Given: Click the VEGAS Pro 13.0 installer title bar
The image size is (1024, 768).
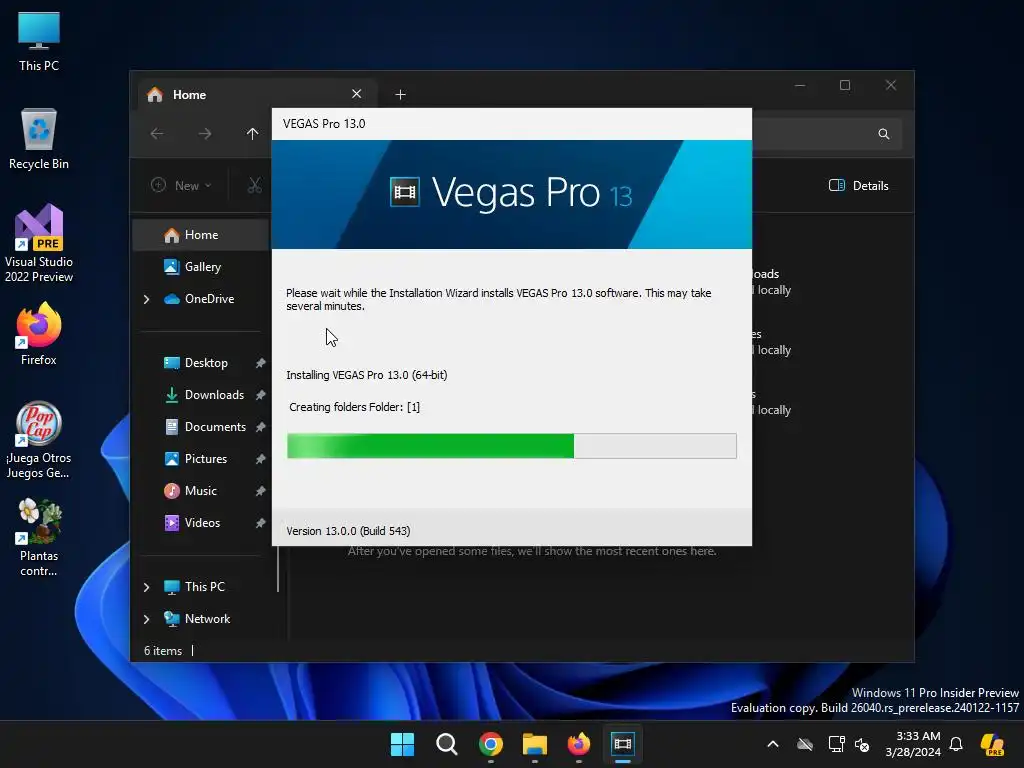Looking at the screenshot, I should pyautogui.click(x=512, y=124).
